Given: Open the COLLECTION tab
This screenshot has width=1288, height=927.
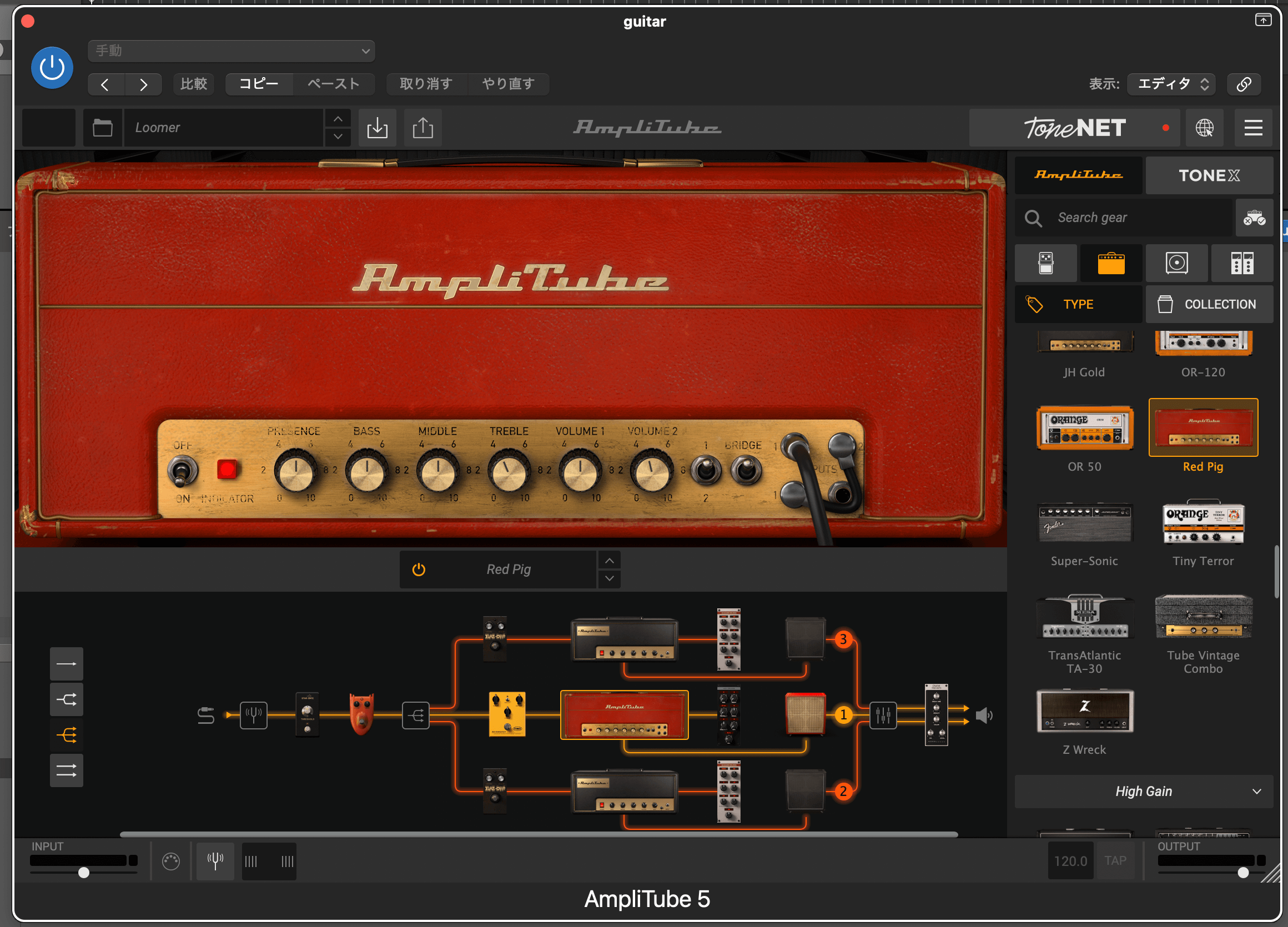Looking at the screenshot, I should 1210,304.
